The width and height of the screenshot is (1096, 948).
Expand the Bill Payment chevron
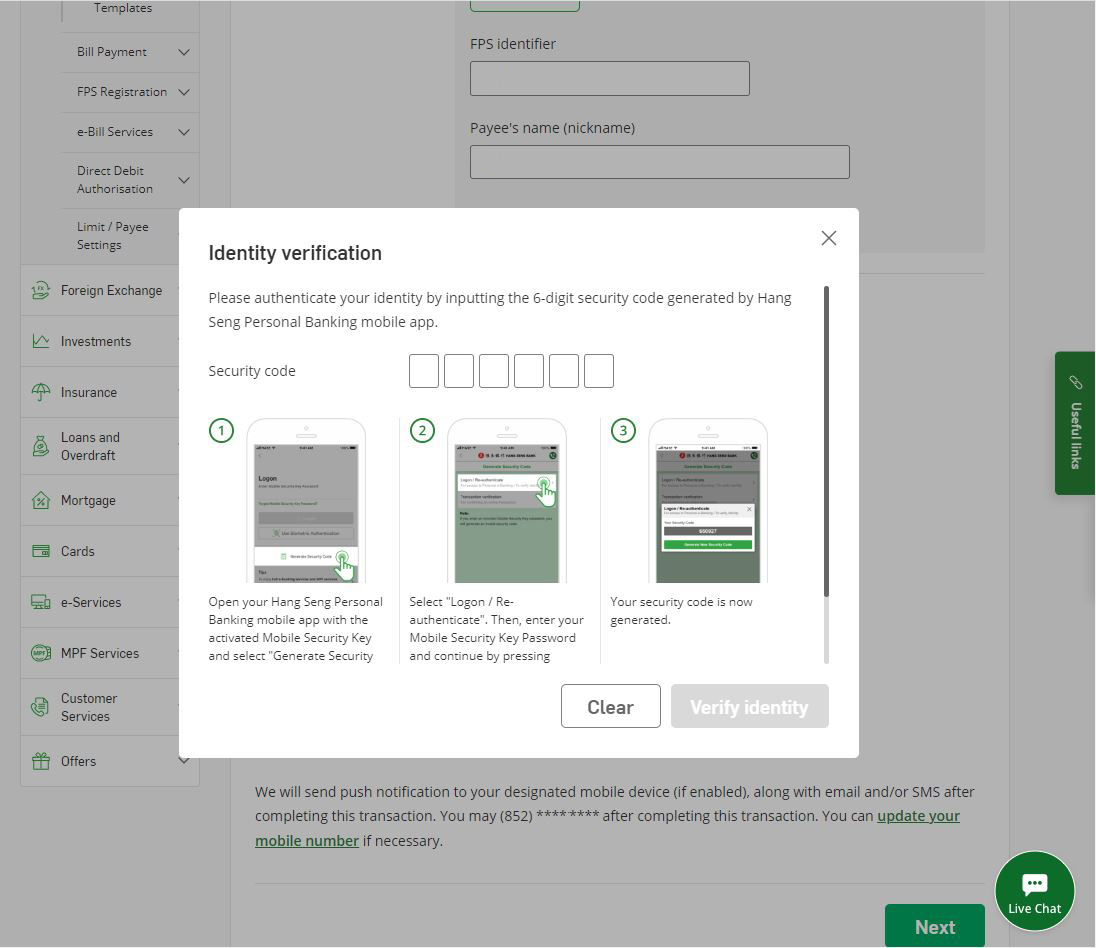click(184, 52)
